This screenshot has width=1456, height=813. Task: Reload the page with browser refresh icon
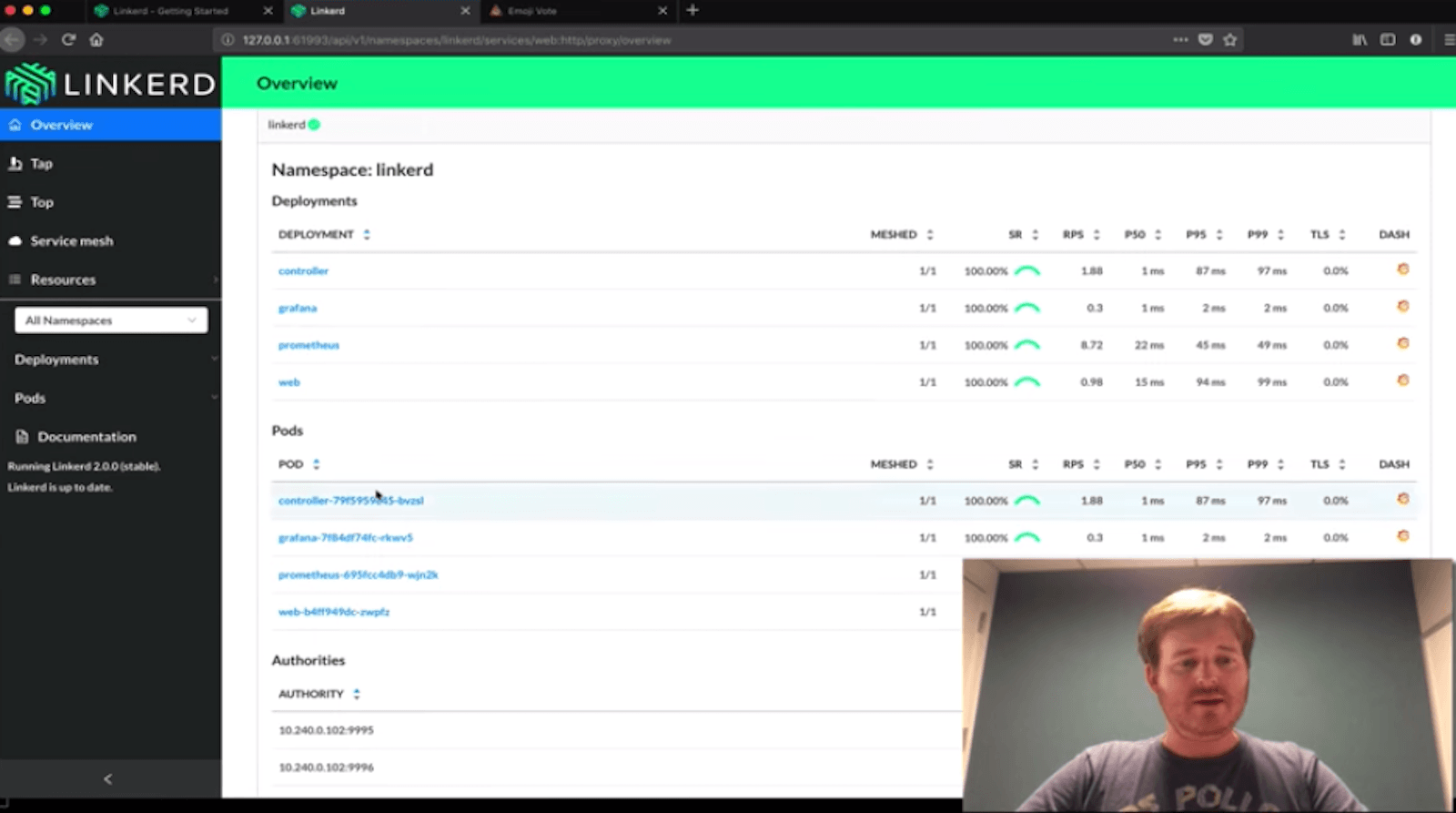(x=68, y=39)
